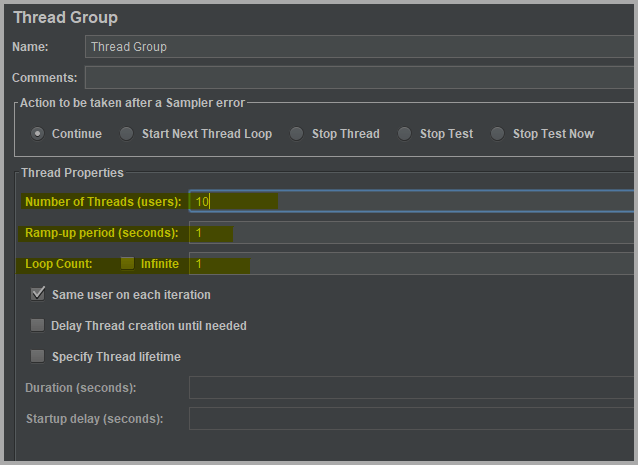
Task: Click the Startup delay (seconds) field
Action: [x=410, y=419]
